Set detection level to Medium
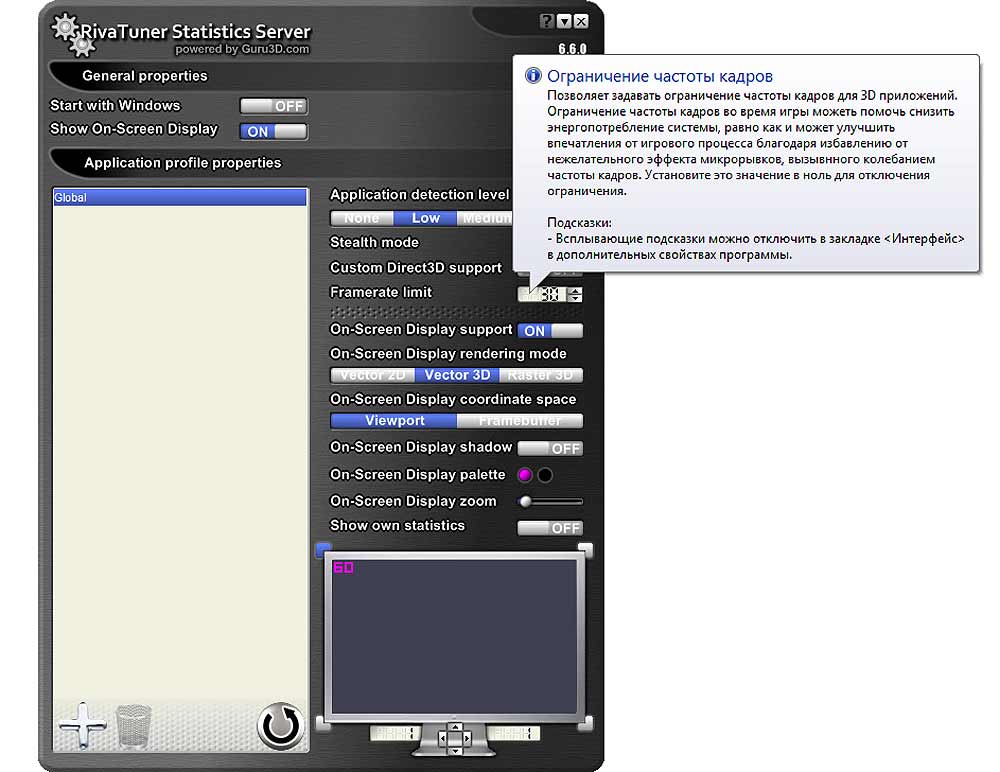Viewport: 1000px width, 772px height. pos(485,218)
